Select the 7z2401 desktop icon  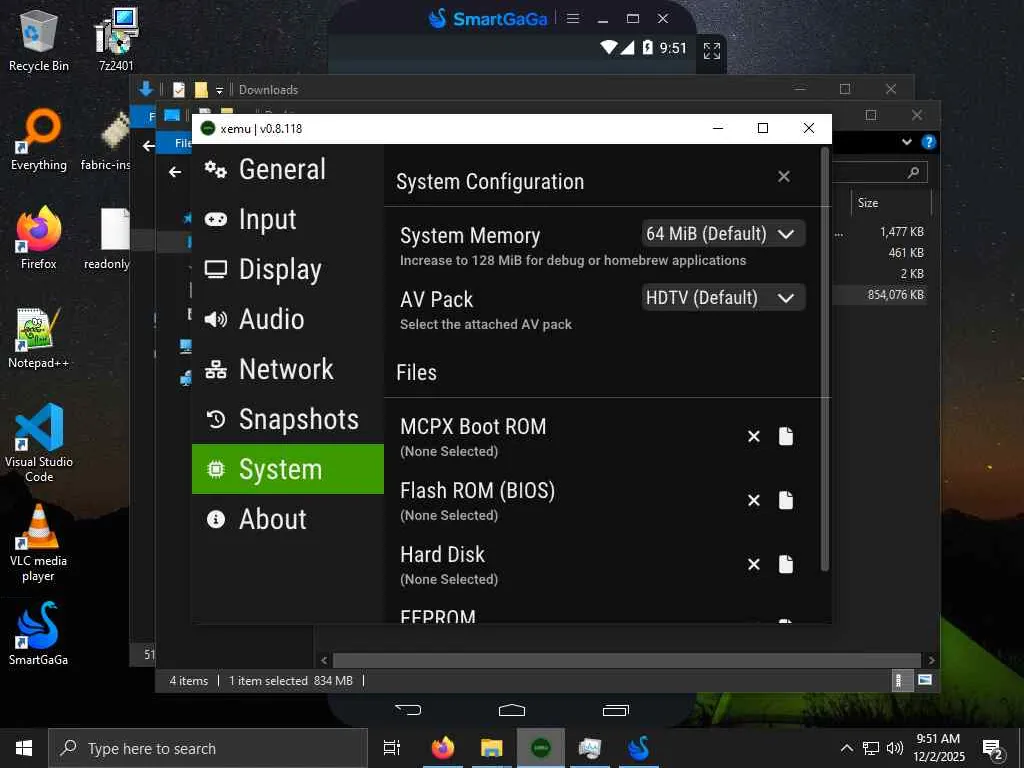(x=116, y=40)
